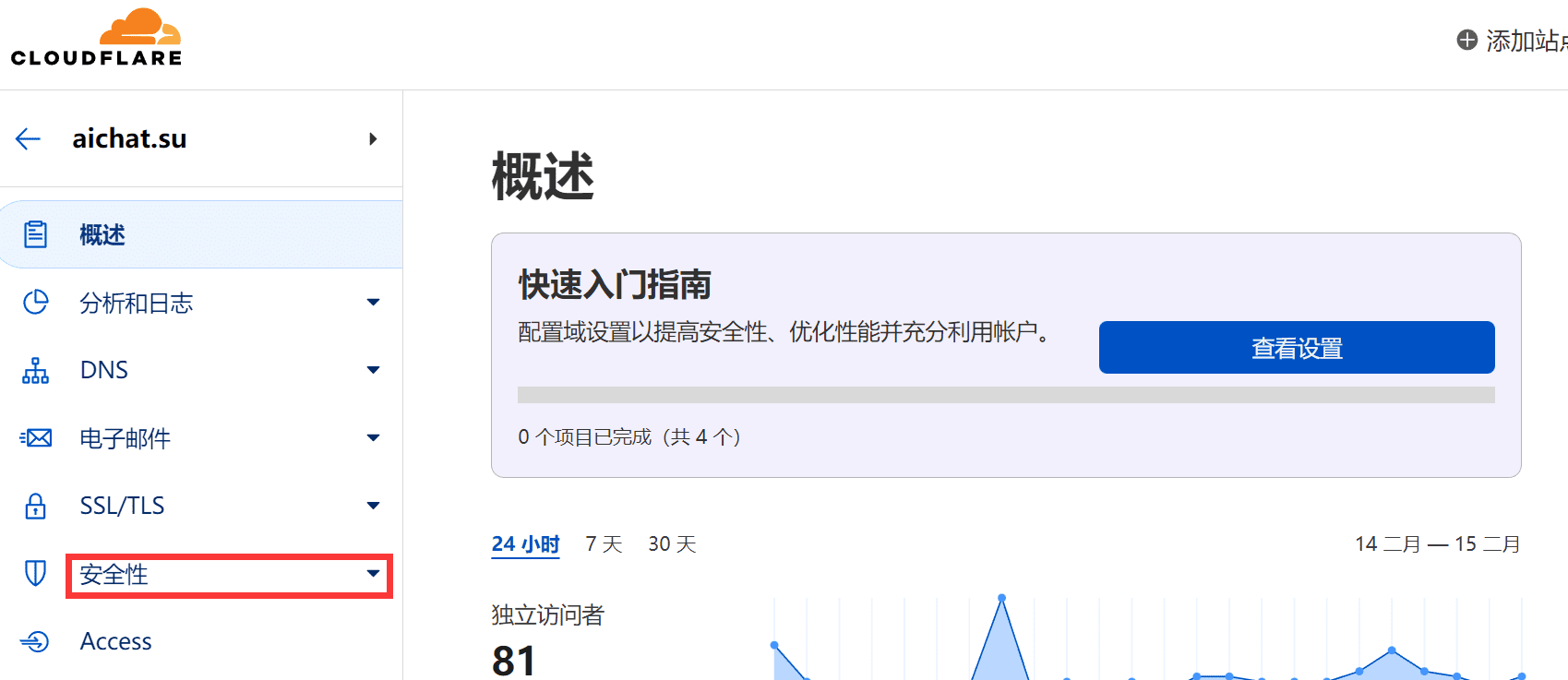Click the pie chart icon for 分析和日志
1568x680 pixels.
click(35, 303)
